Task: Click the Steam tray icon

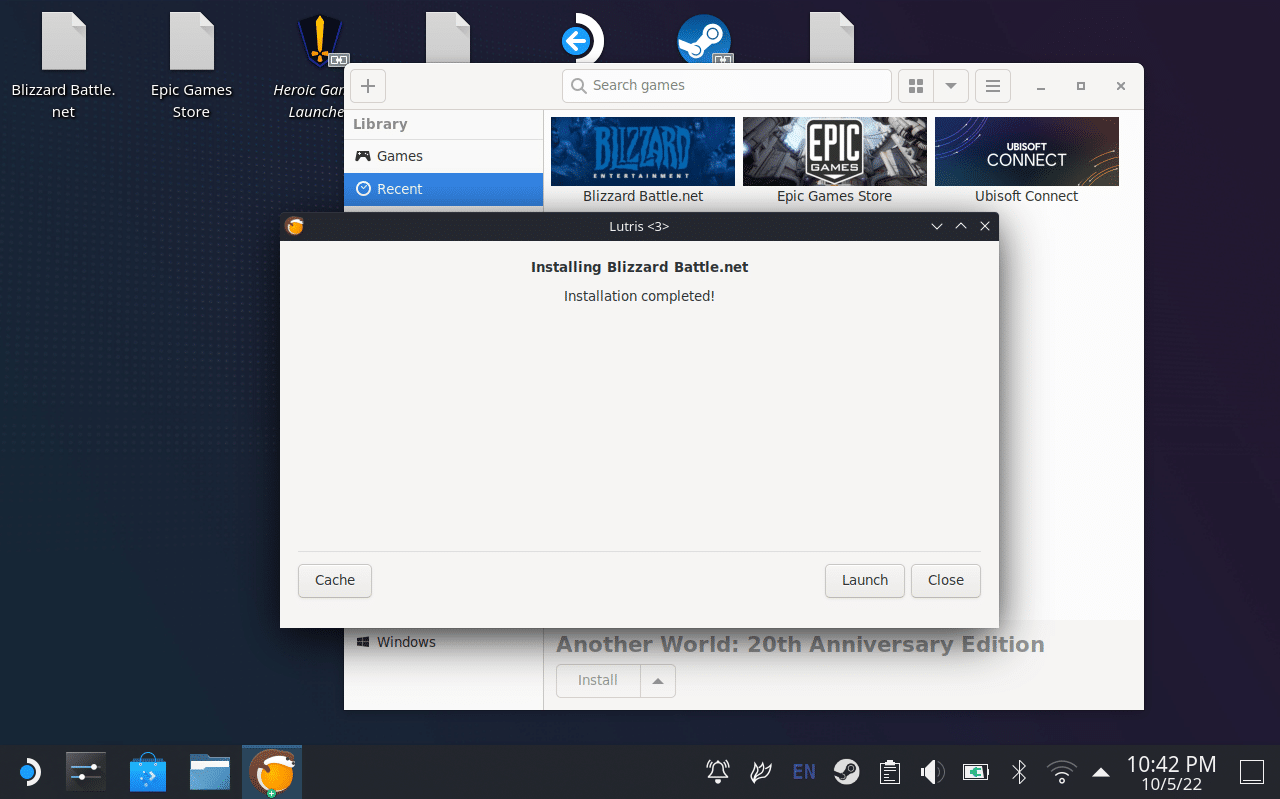Action: coord(847,772)
